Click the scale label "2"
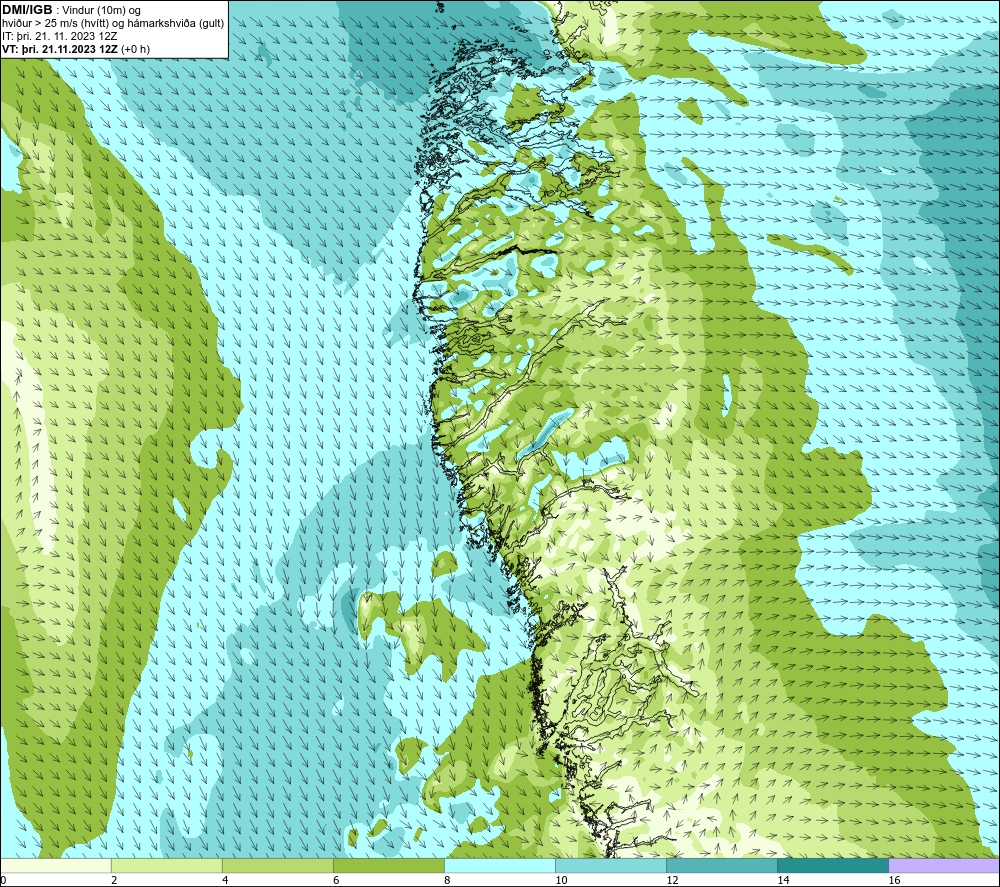 (x=114, y=880)
